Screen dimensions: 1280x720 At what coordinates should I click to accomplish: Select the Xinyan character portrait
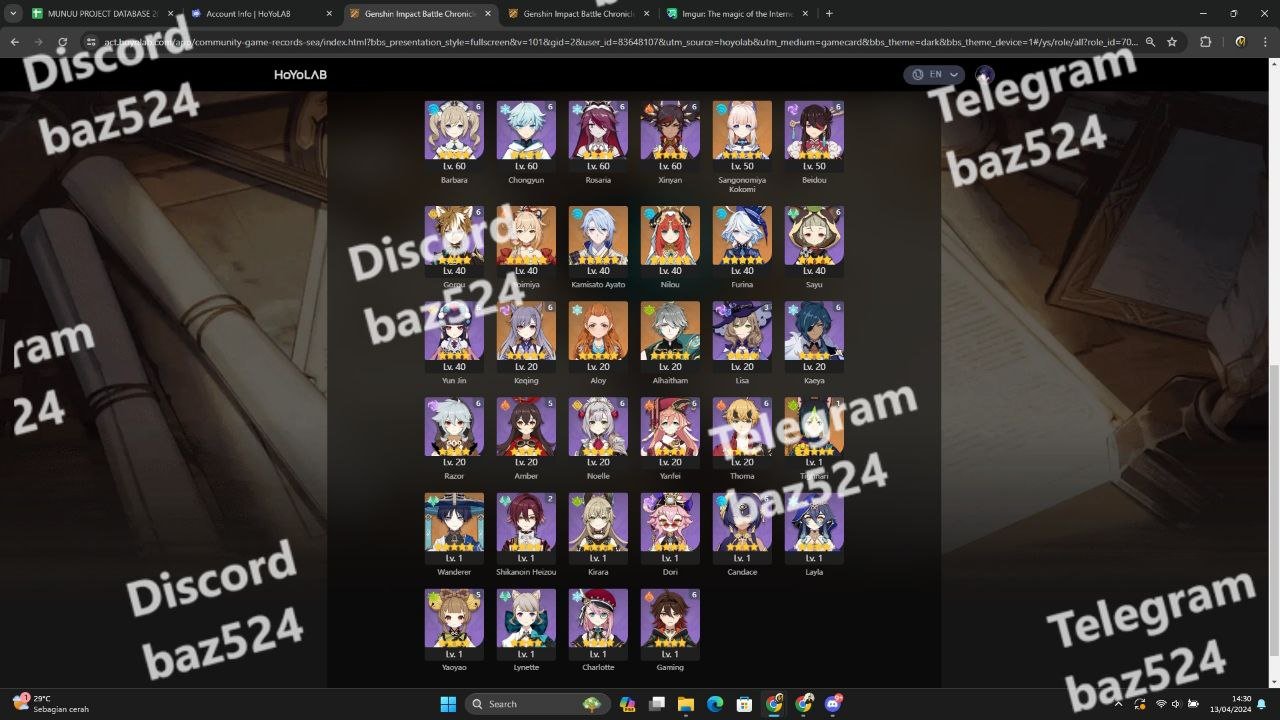pos(670,137)
